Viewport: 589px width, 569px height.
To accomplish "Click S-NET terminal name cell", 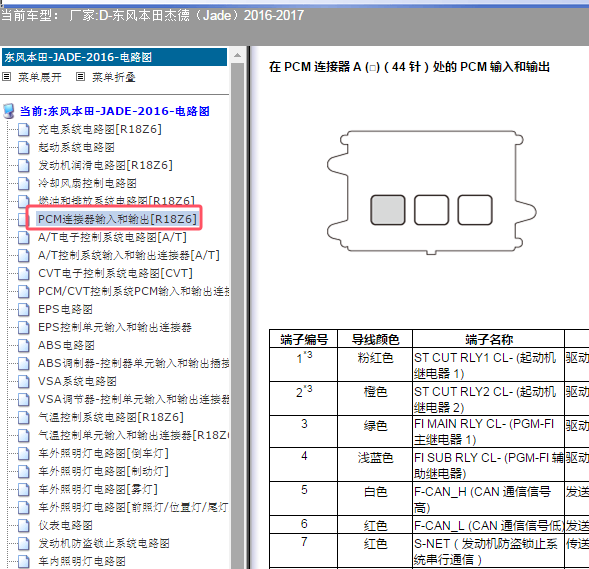I will (488, 551).
